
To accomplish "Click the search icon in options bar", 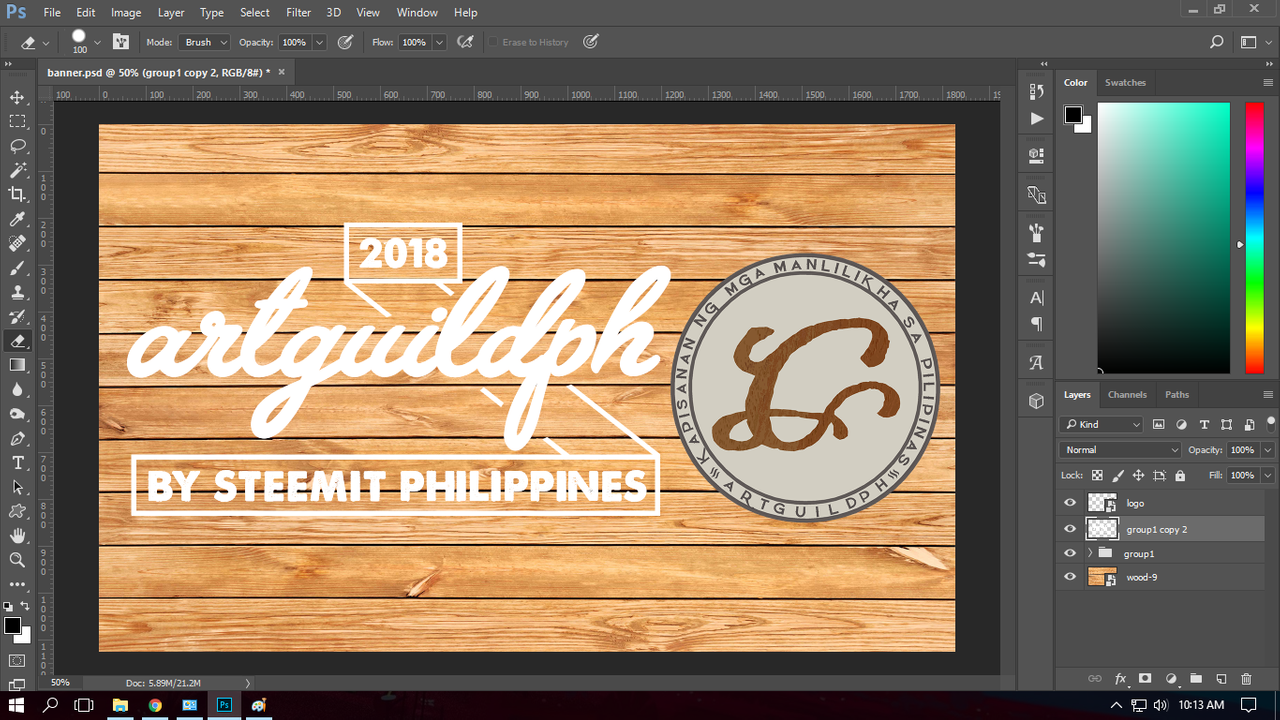I will point(1217,42).
